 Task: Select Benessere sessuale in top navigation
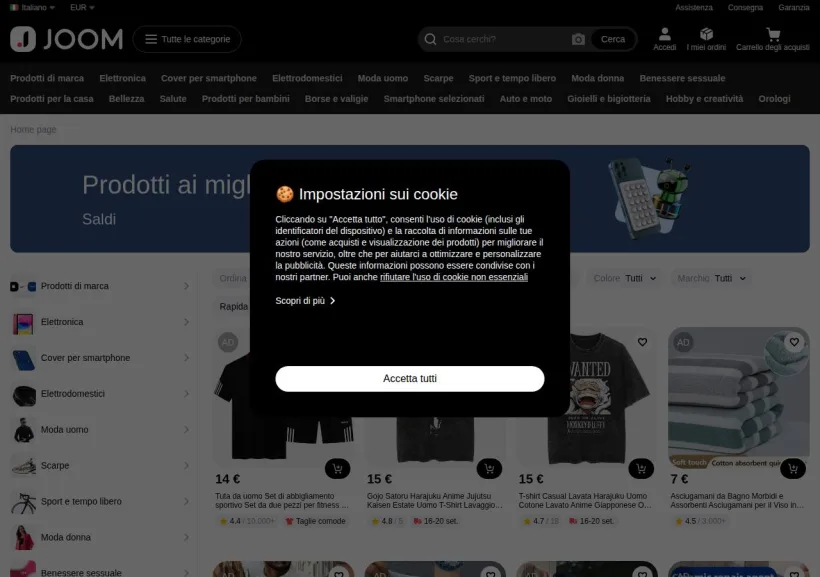click(x=682, y=78)
